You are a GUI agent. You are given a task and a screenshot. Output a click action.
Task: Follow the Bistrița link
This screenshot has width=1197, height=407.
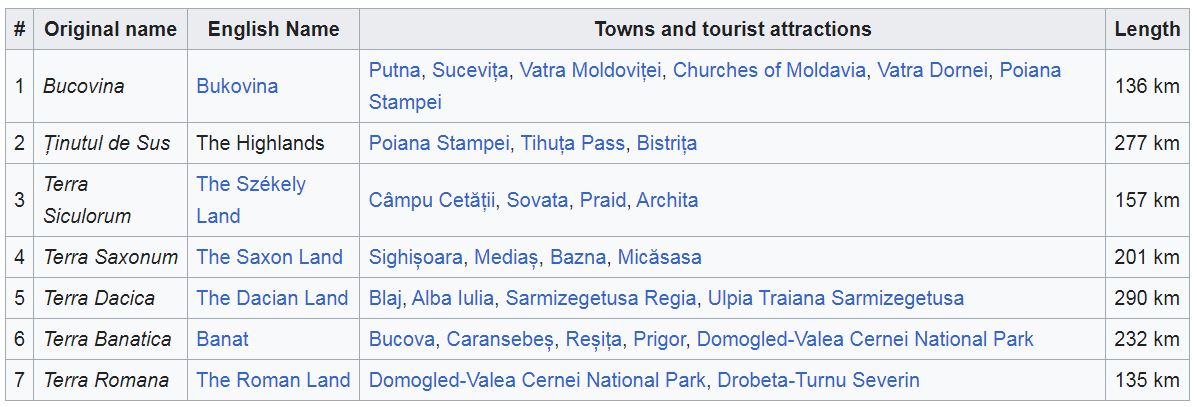tap(666, 144)
